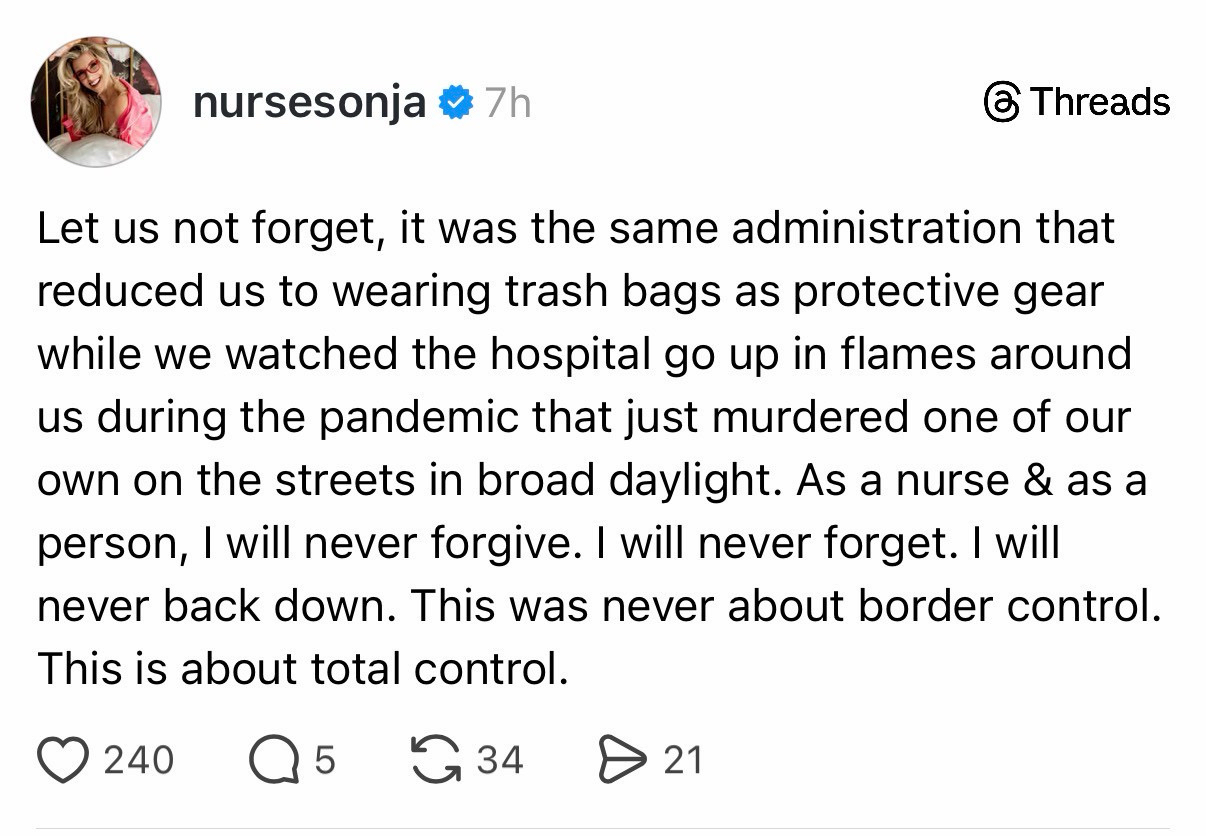Repost using the circular arrows icon

[x=436, y=760]
